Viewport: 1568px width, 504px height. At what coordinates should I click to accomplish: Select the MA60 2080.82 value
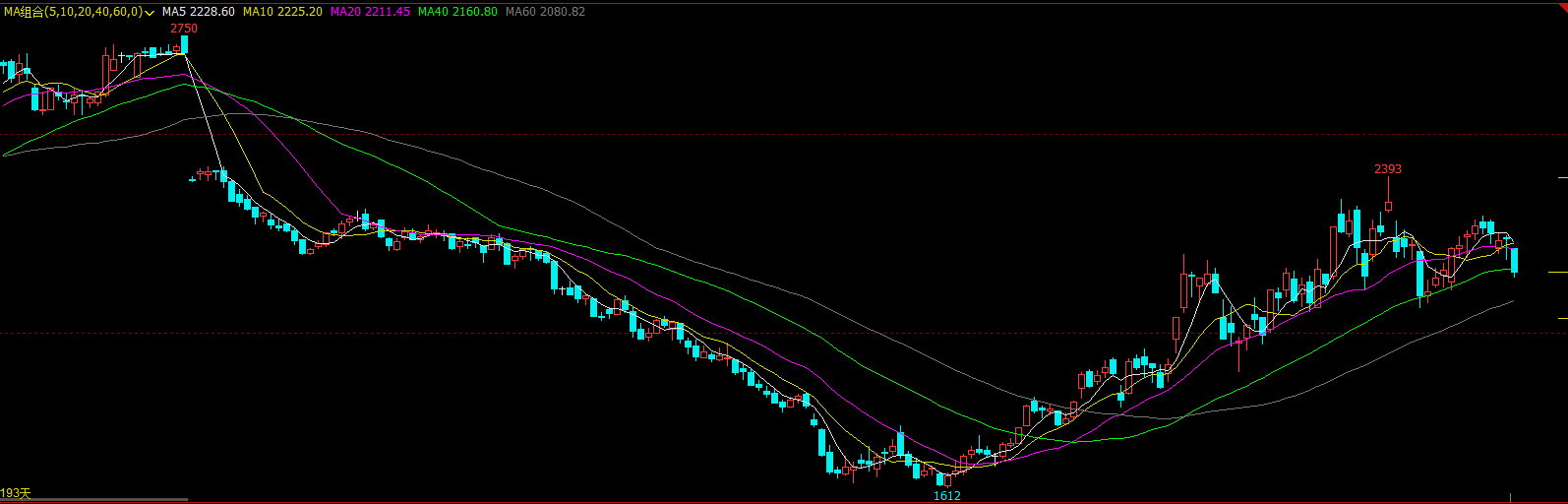[545, 12]
